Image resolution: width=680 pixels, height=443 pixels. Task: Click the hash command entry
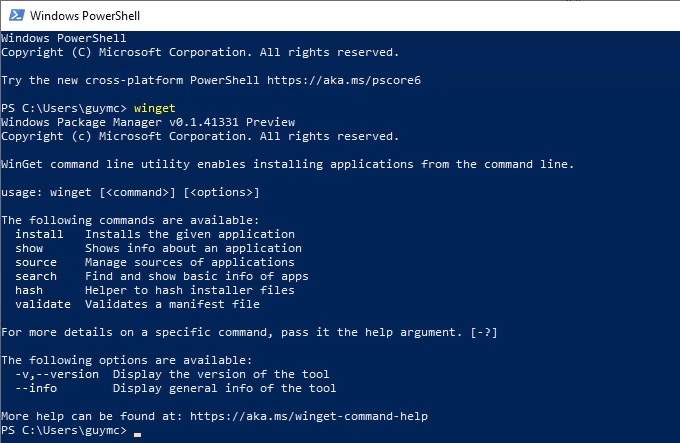(x=29, y=290)
